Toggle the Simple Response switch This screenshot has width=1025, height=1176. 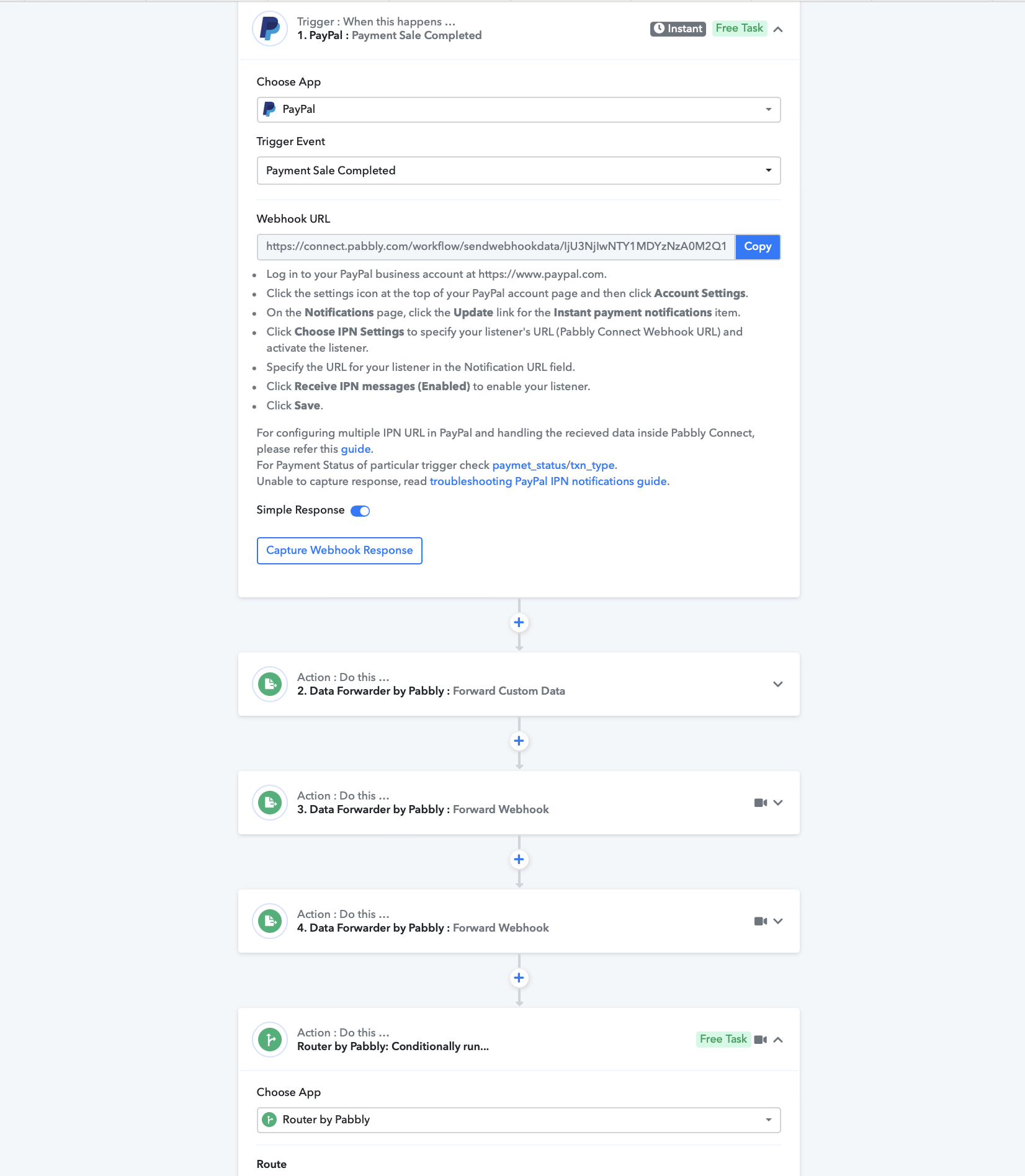click(360, 510)
